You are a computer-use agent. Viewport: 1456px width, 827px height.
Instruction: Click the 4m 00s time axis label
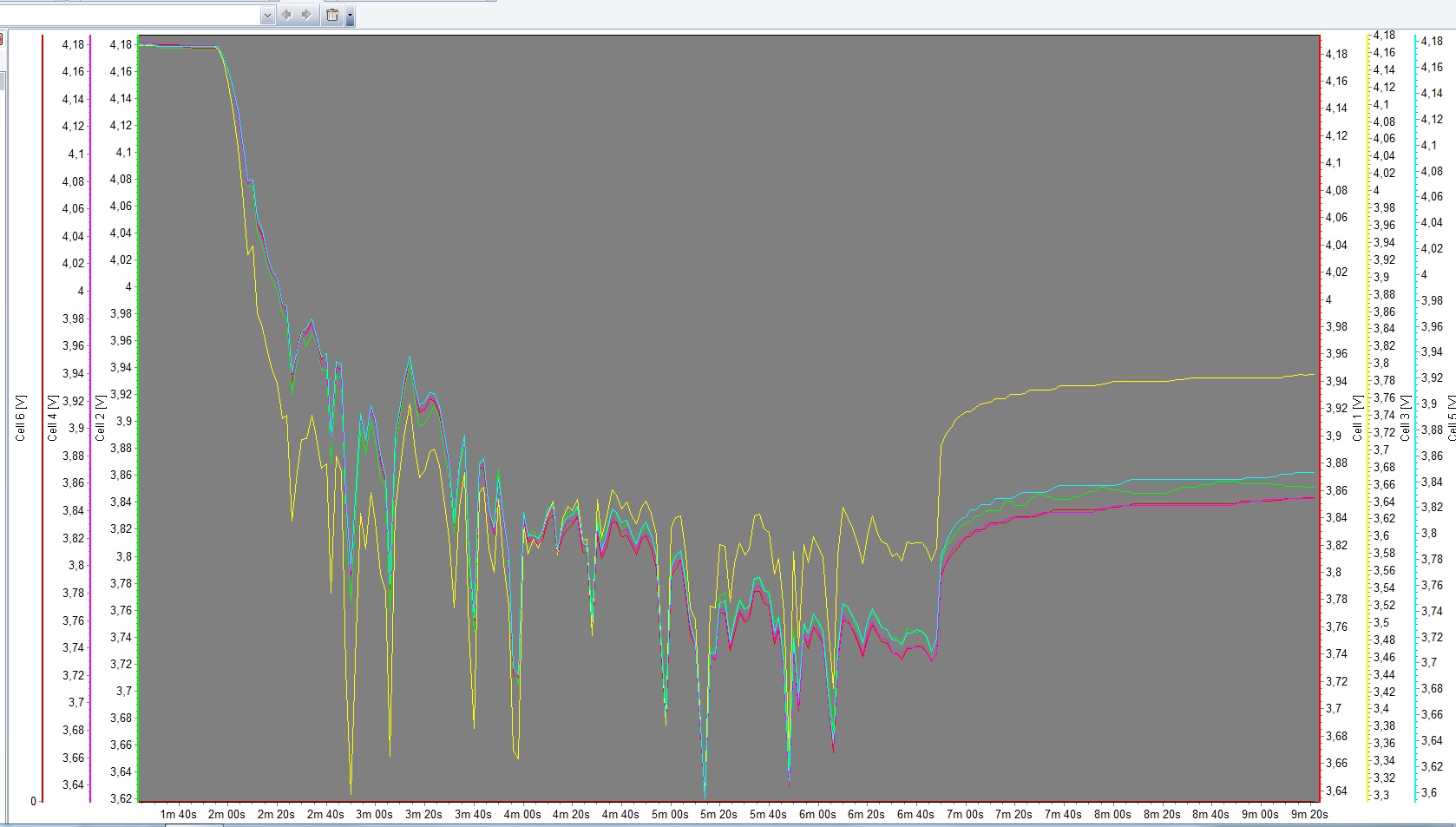(x=522, y=814)
